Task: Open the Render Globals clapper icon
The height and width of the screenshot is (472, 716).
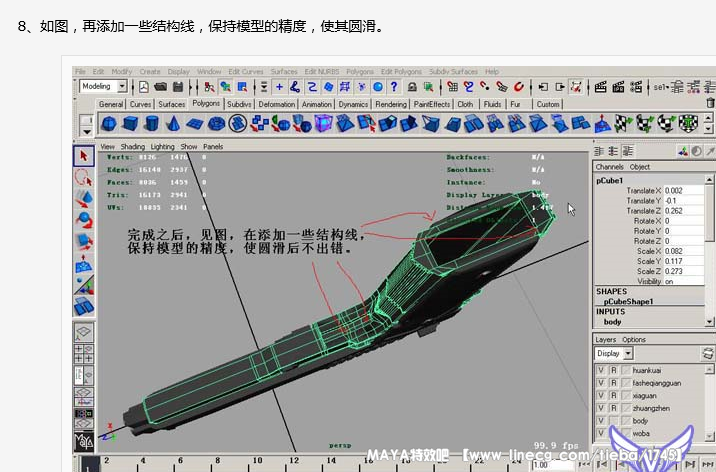Action: point(636,87)
